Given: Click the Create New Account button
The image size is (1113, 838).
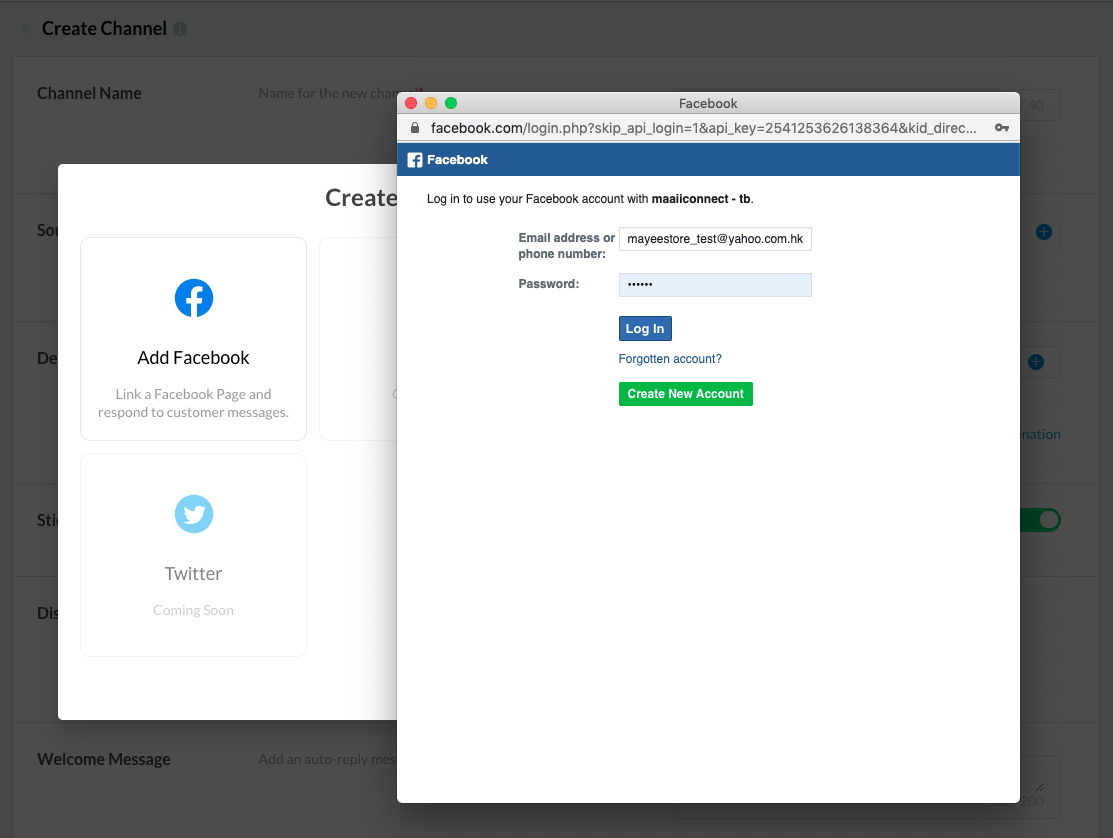Looking at the screenshot, I should [685, 394].
